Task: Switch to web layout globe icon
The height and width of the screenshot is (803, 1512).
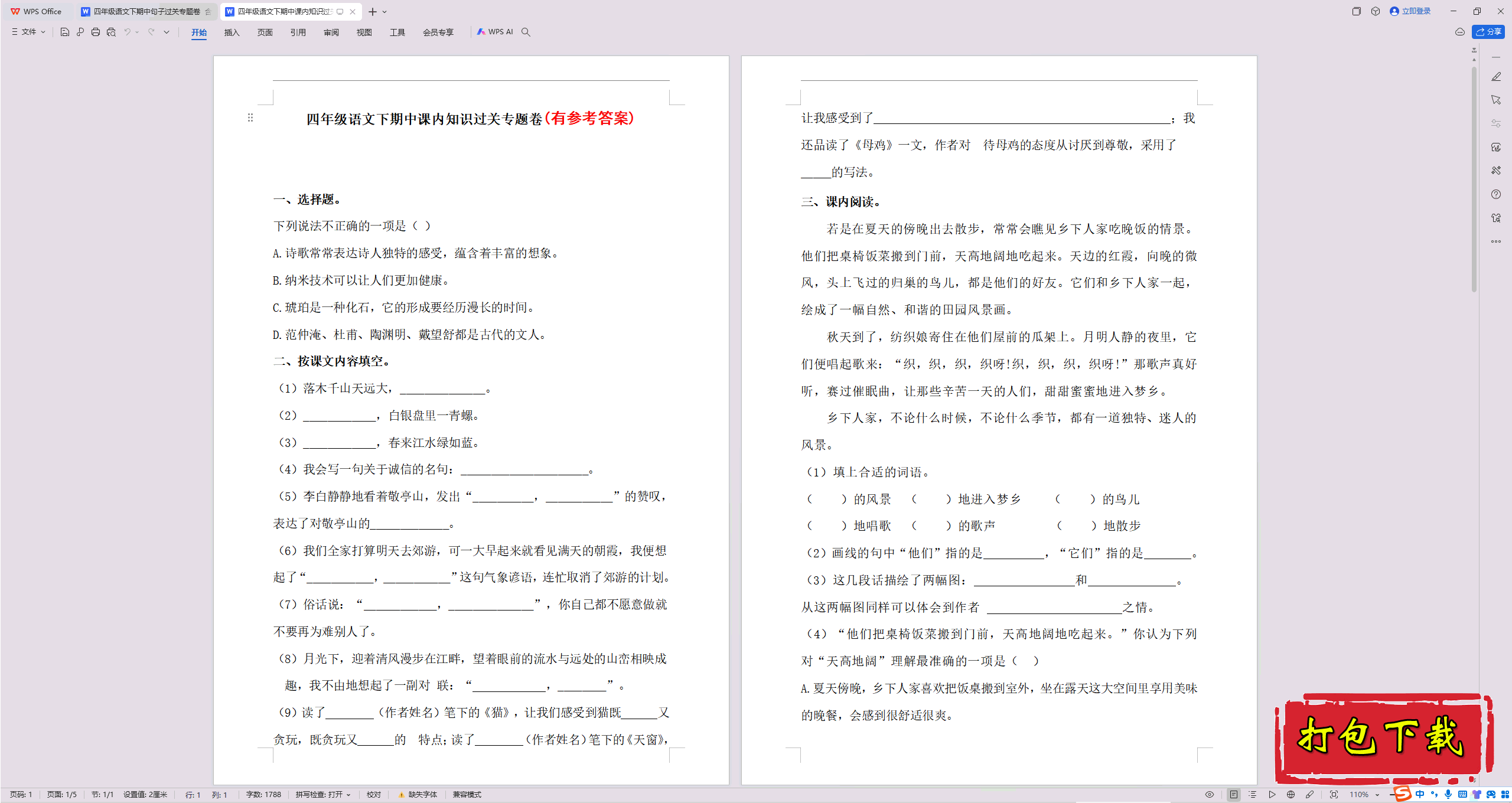Action: [1291, 795]
